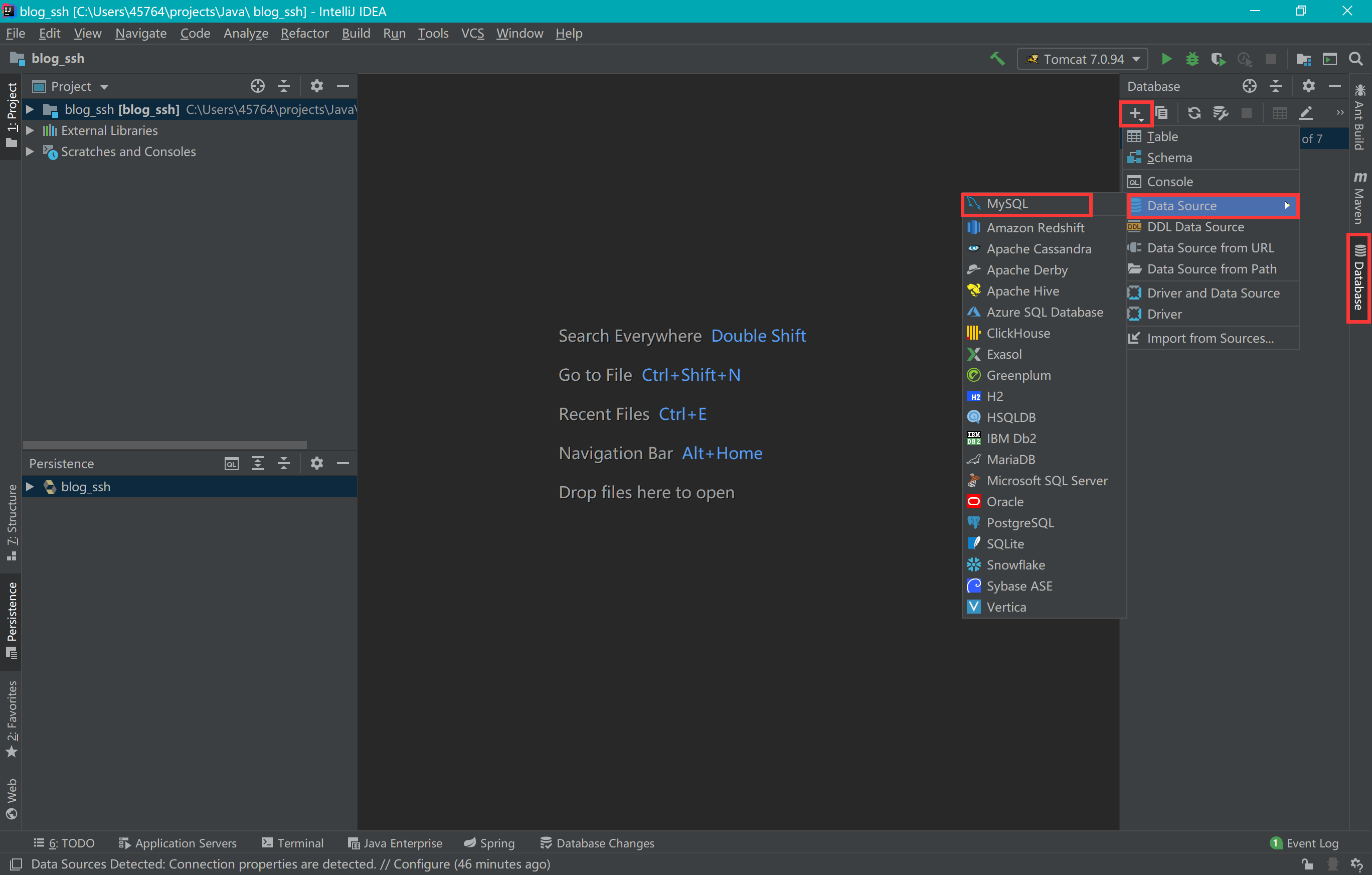The image size is (1372, 875).
Task: Open Tomcat 7.0.94 run configuration dropdown
Action: 1082,59
